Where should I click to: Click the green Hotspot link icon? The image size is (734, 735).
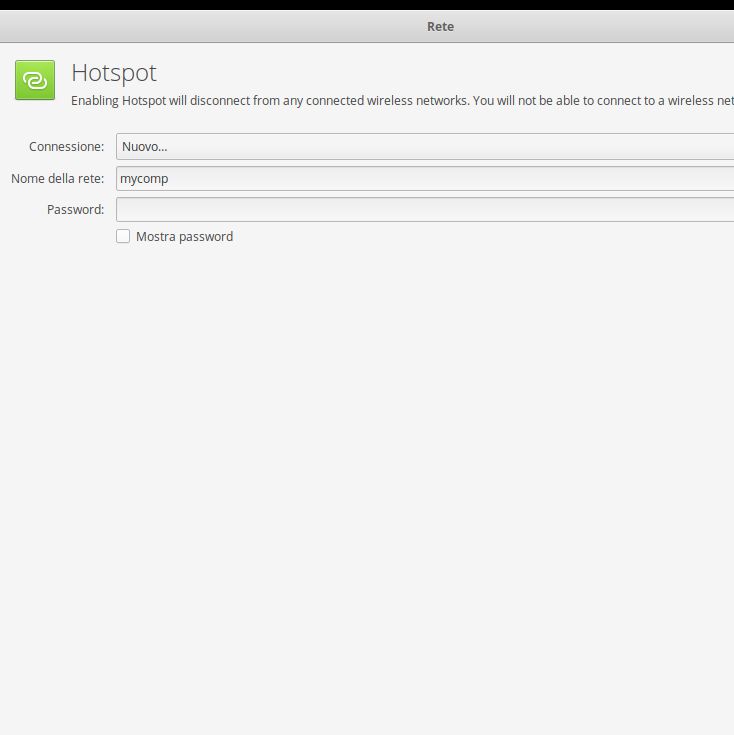(35, 80)
